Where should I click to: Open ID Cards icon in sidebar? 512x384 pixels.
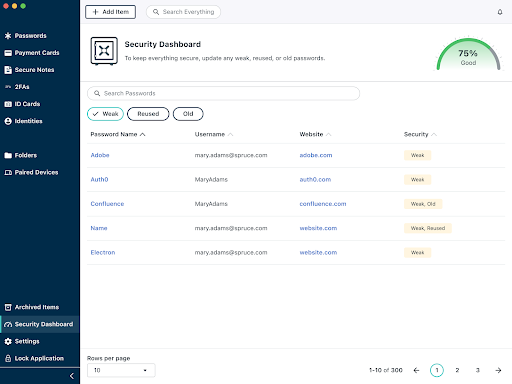8,104
